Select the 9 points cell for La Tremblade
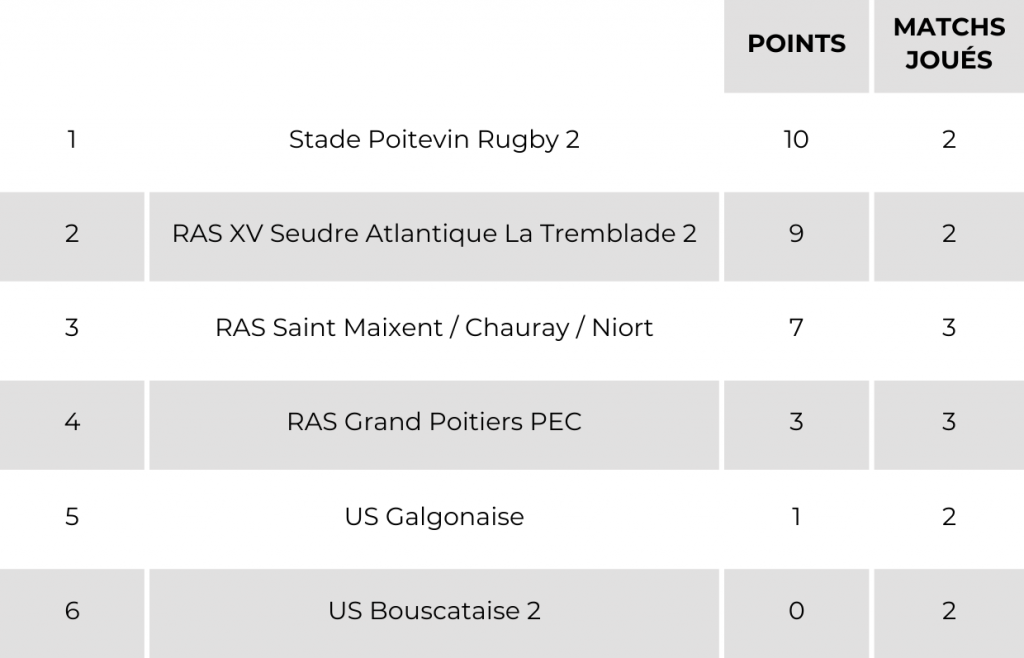The width and height of the screenshot is (1024, 658). [x=796, y=234]
